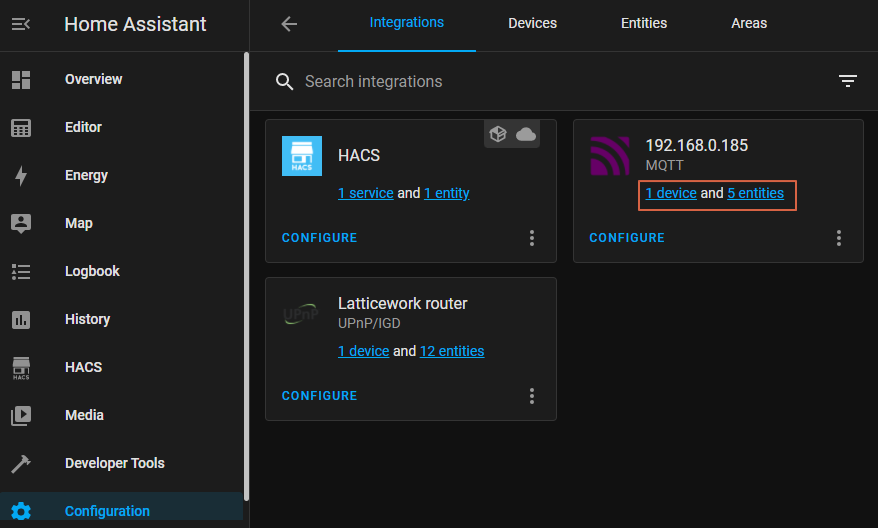This screenshot has width=878, height=528.
Task: Switch to the Areas tab
Action: 749,23
